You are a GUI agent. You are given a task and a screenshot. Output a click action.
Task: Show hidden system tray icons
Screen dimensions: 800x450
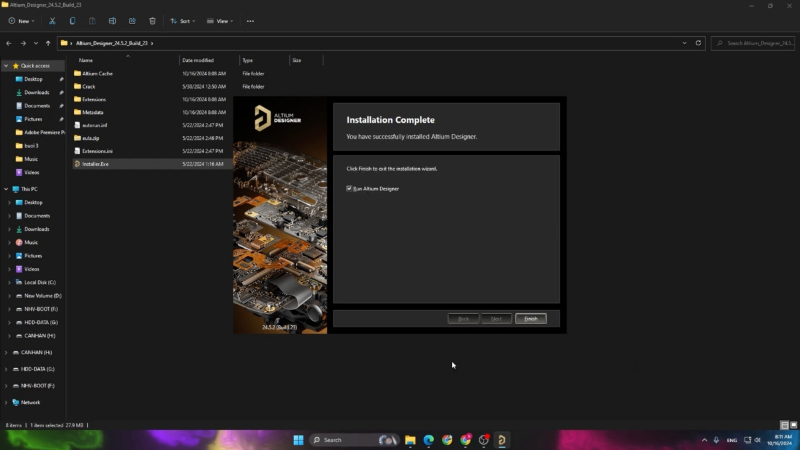(704, 440)
